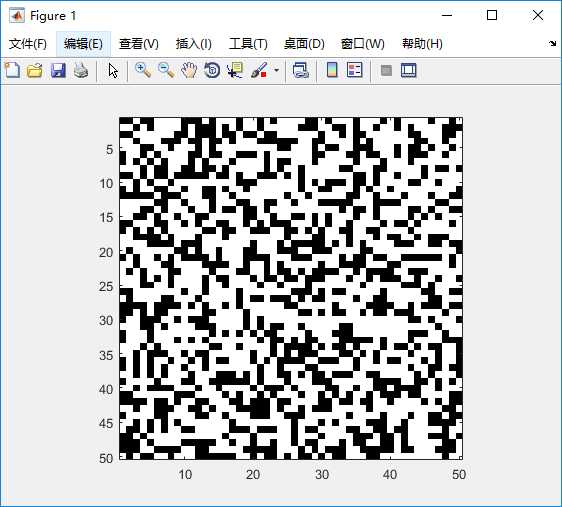
Task: Click the x-axis tick label 30
Action: (322, 474)
